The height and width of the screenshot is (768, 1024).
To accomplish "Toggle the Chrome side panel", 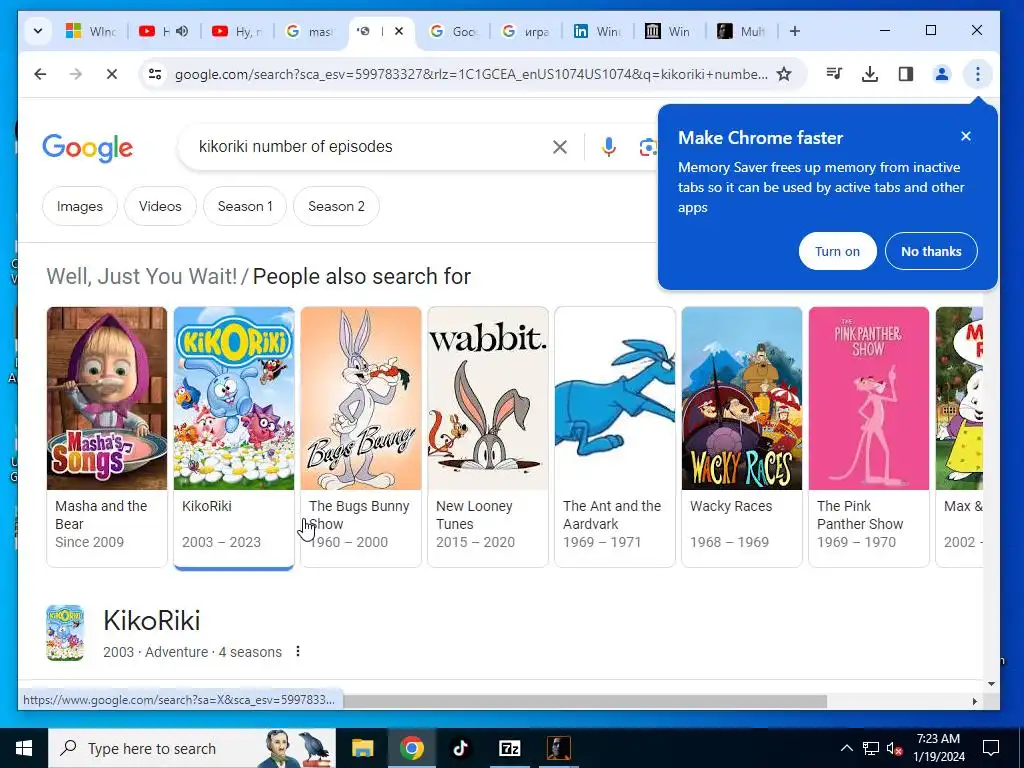I will point(906,74).
